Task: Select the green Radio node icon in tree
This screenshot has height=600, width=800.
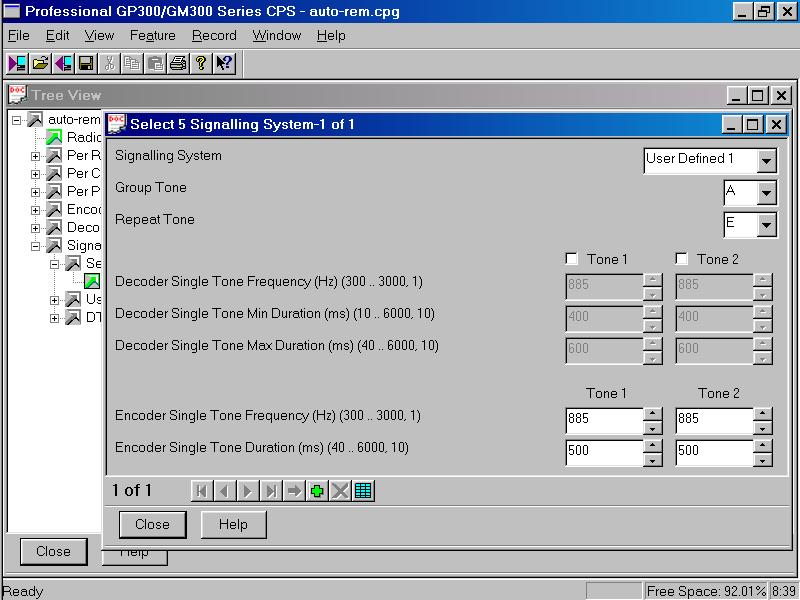Action: (54, 137)
